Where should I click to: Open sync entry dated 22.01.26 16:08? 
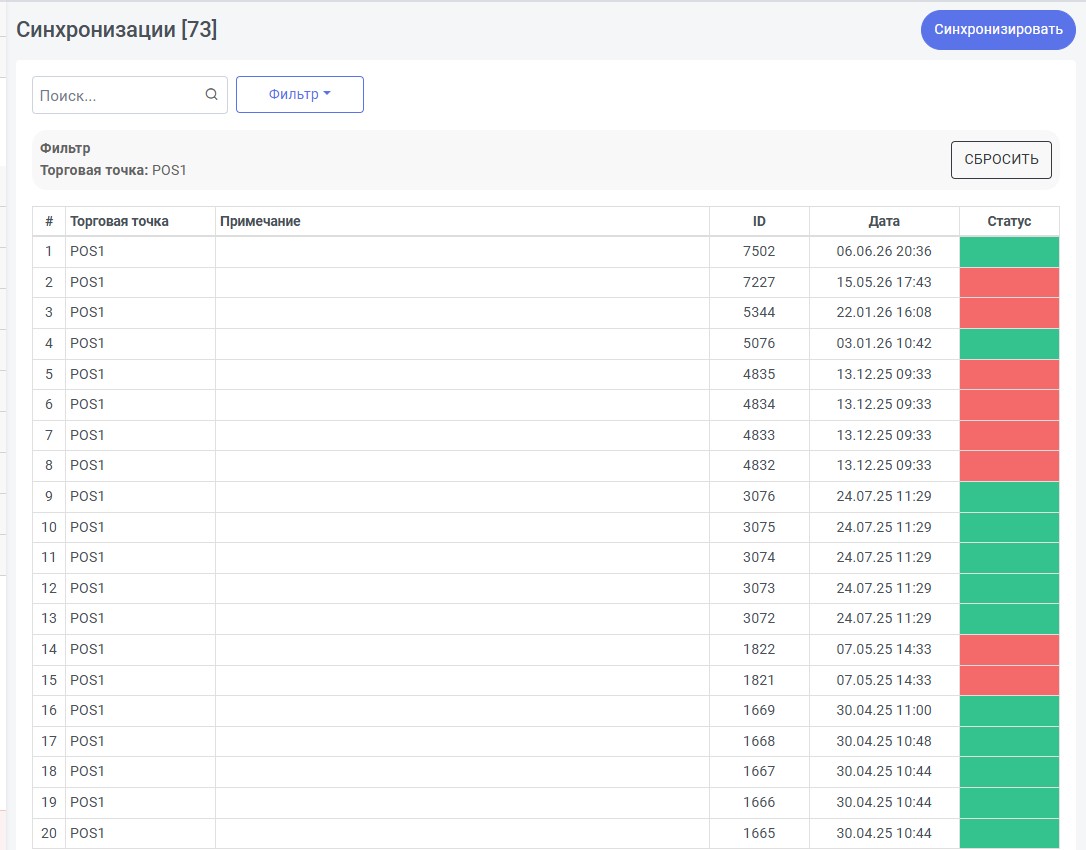click(x=546, y=312)
